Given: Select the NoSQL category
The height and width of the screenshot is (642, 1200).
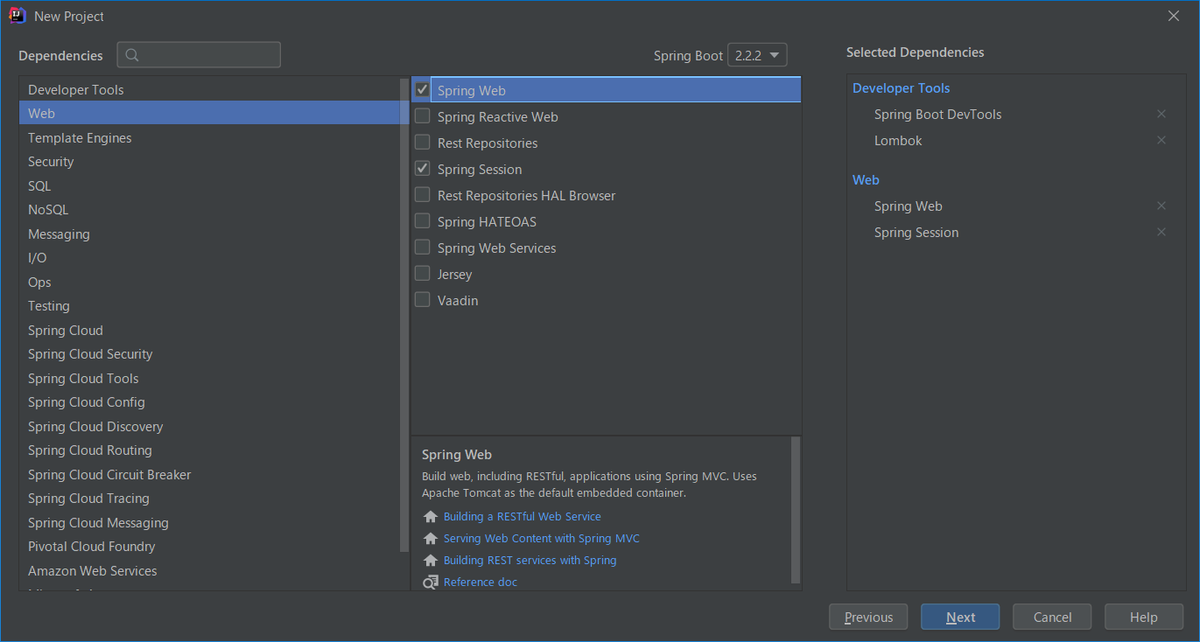Looking at the screenshot, I should point(209,210).
